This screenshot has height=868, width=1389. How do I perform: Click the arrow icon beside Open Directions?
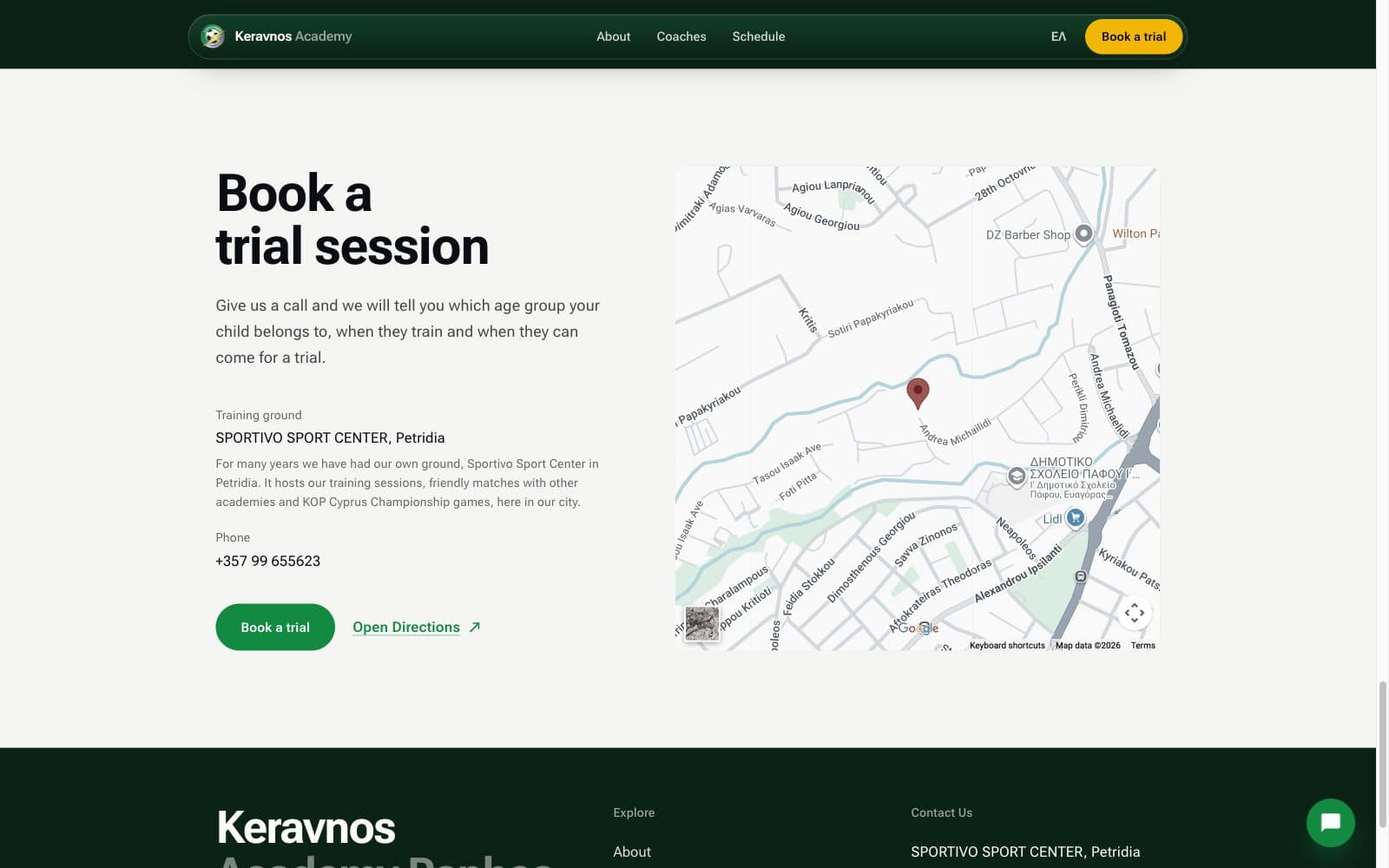(474, 627)
